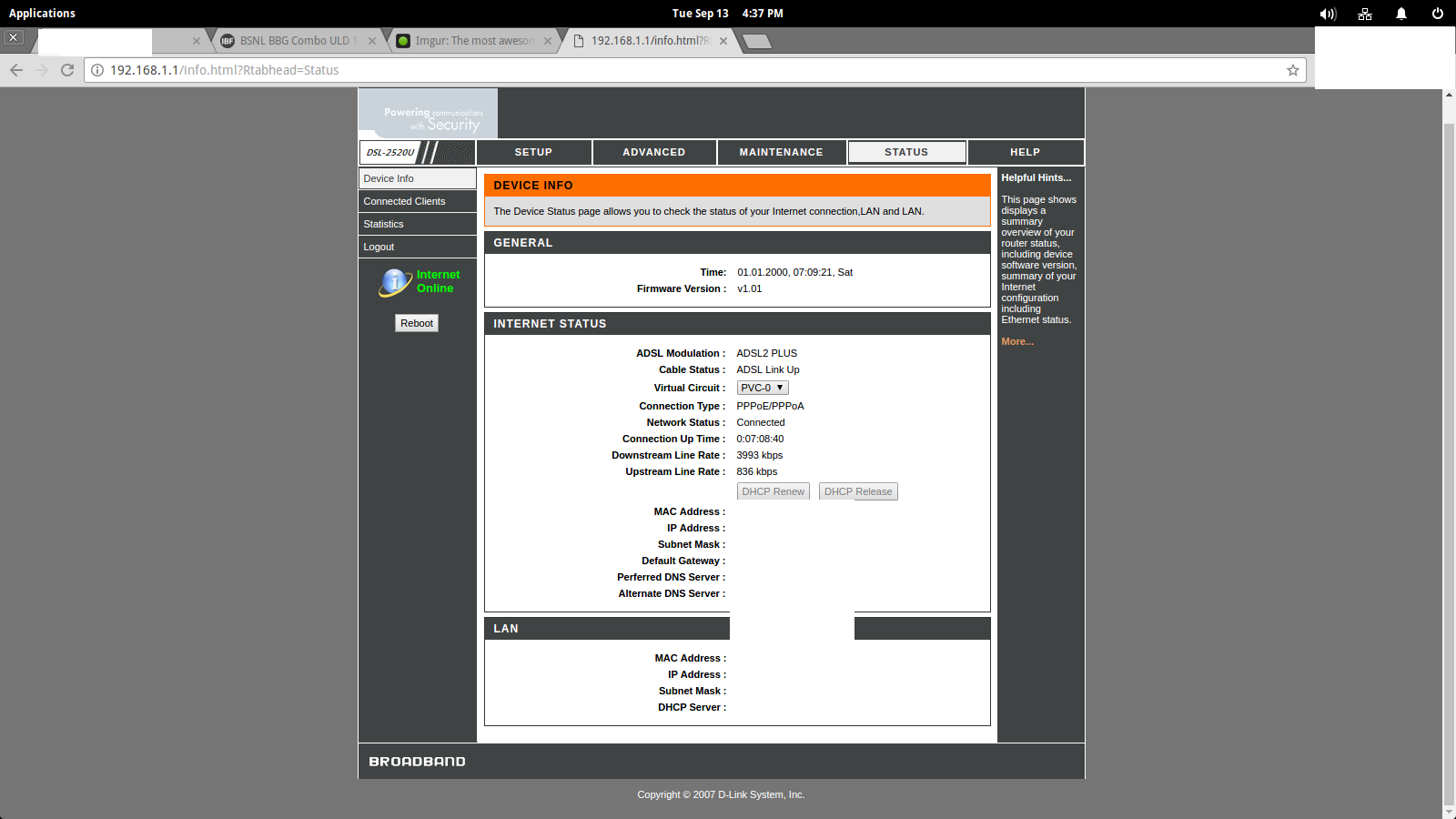Open the system volume icon

(x=1328, y=14)
